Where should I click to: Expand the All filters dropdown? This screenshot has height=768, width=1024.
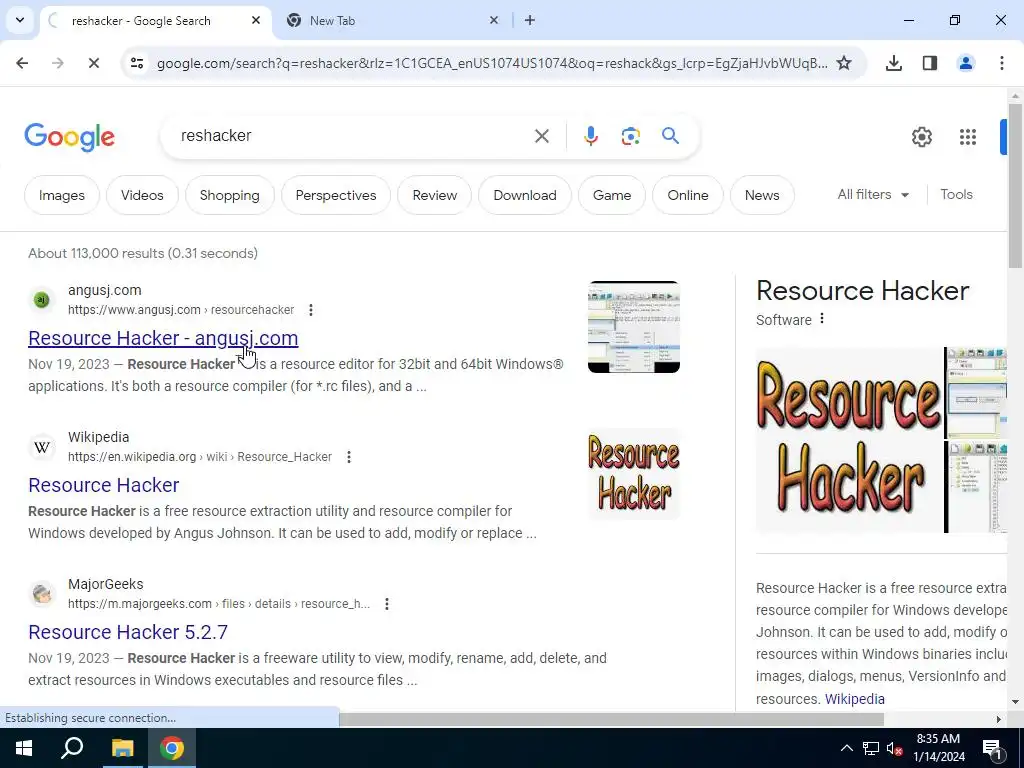point(873,195)
